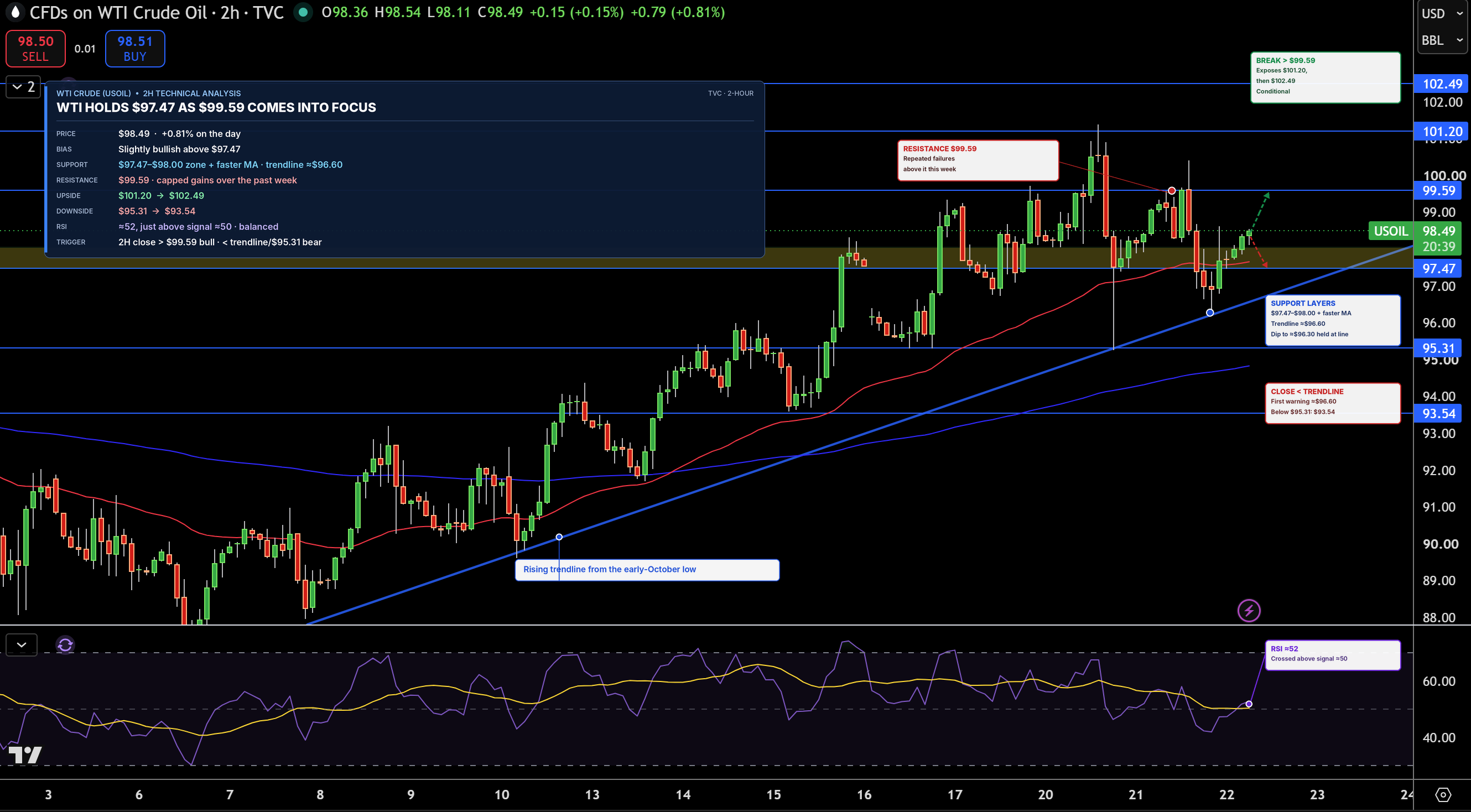Image resolution: width=1471 pixels, height=812 pixels.
Task: Click the 60.00 RSI scale value
Action: tap(1439, 681)
